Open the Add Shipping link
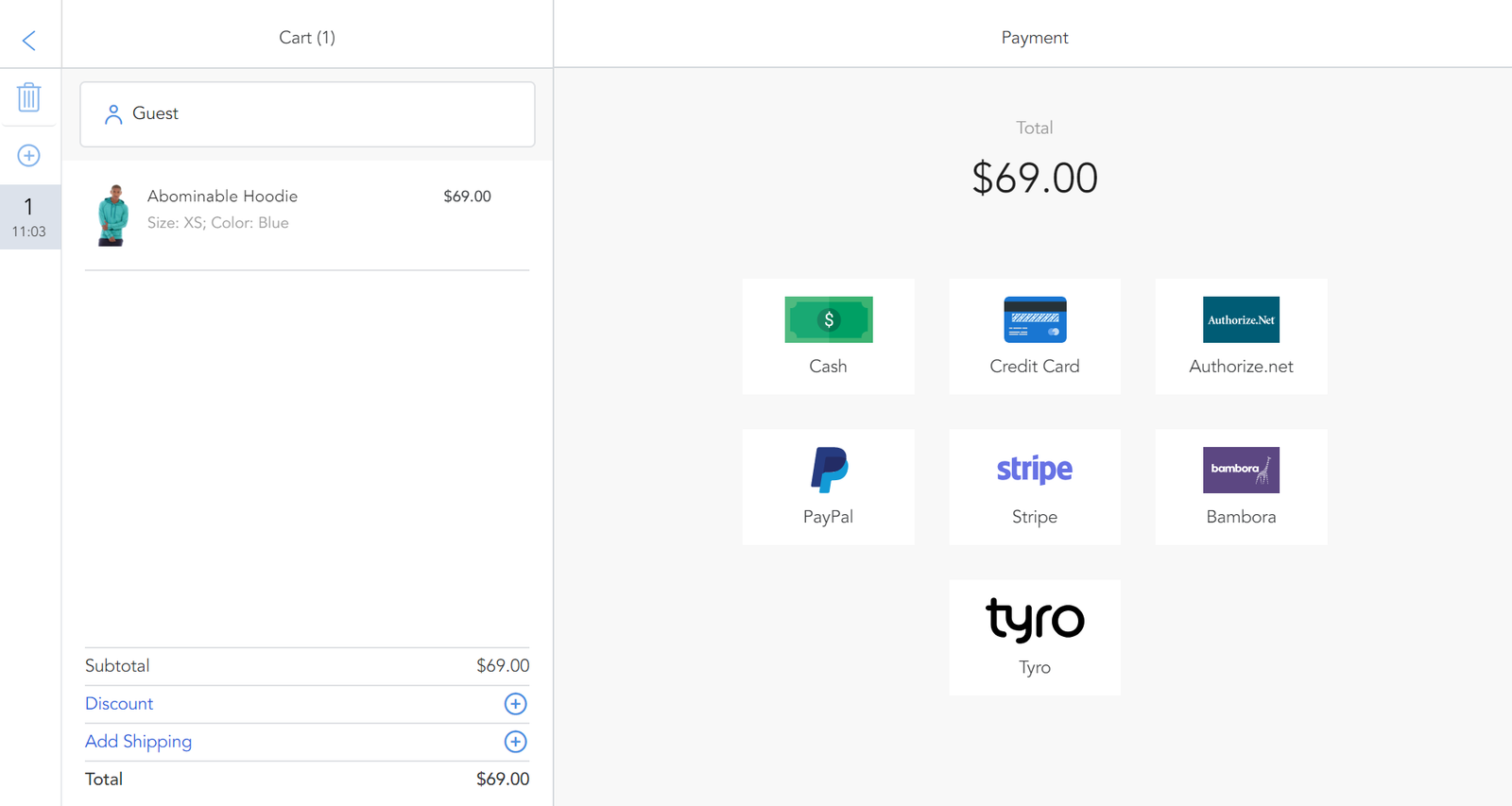This screenshot has width=1512, height=806. tap(138, 742)
